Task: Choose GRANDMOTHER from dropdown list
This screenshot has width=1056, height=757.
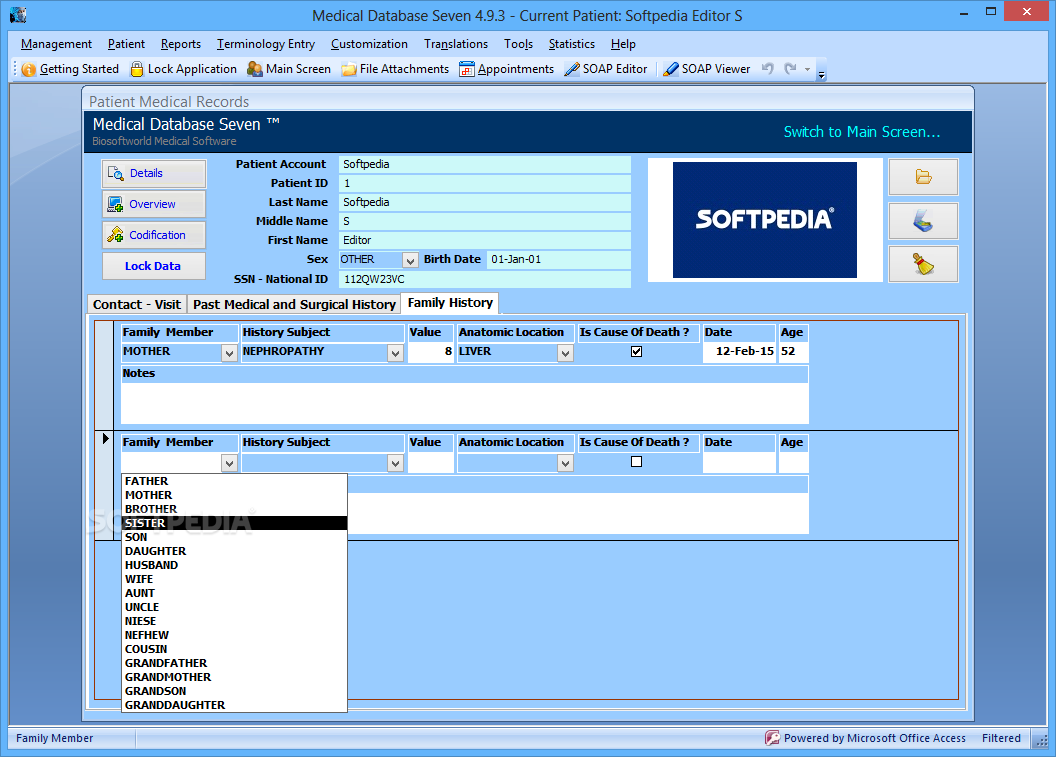Action: (x=234, y=677)
